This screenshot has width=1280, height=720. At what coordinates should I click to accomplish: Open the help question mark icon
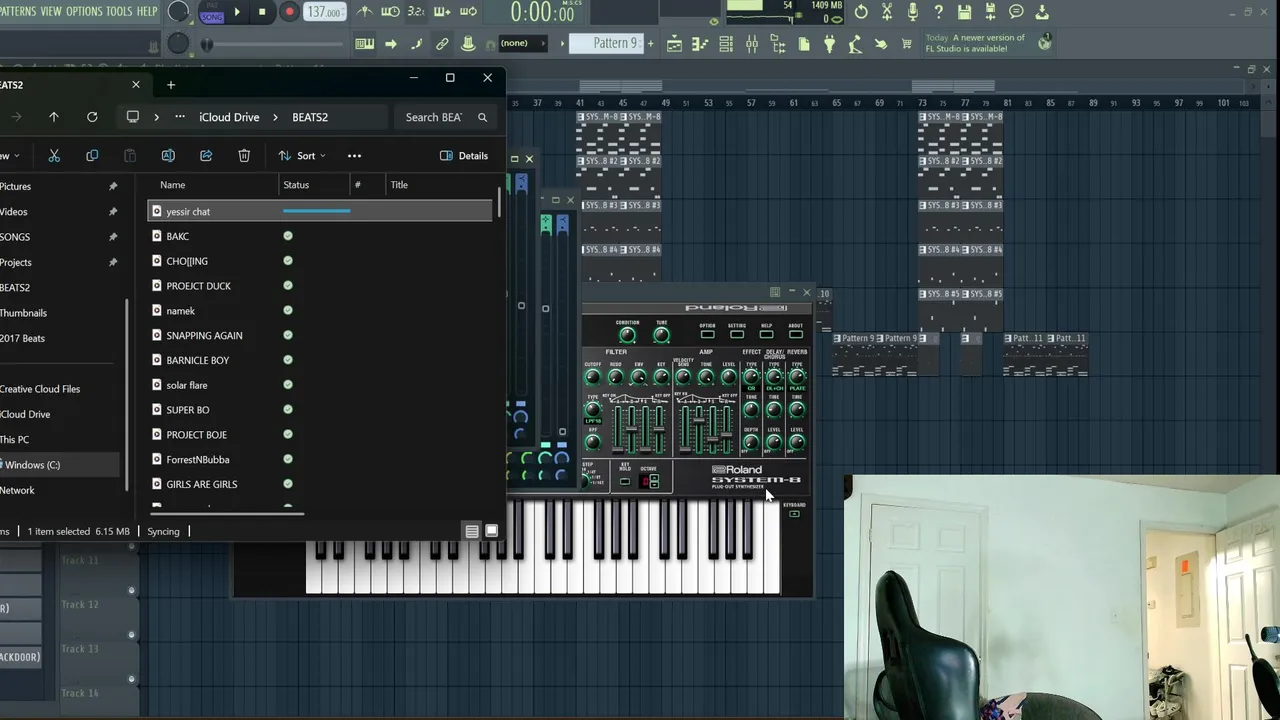point(938,12)
